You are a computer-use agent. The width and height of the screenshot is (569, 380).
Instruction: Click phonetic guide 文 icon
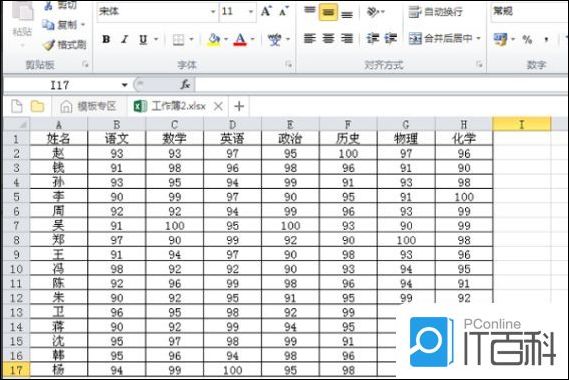274,39
